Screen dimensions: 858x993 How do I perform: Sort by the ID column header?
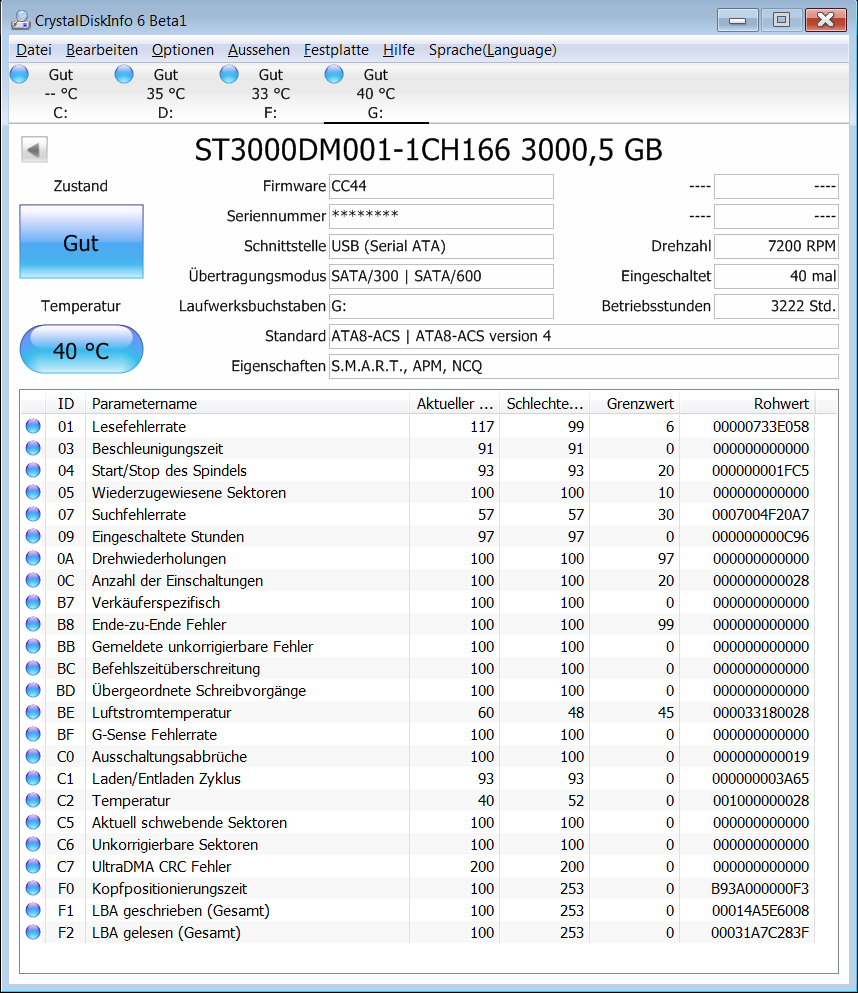(x=65, y=403)
